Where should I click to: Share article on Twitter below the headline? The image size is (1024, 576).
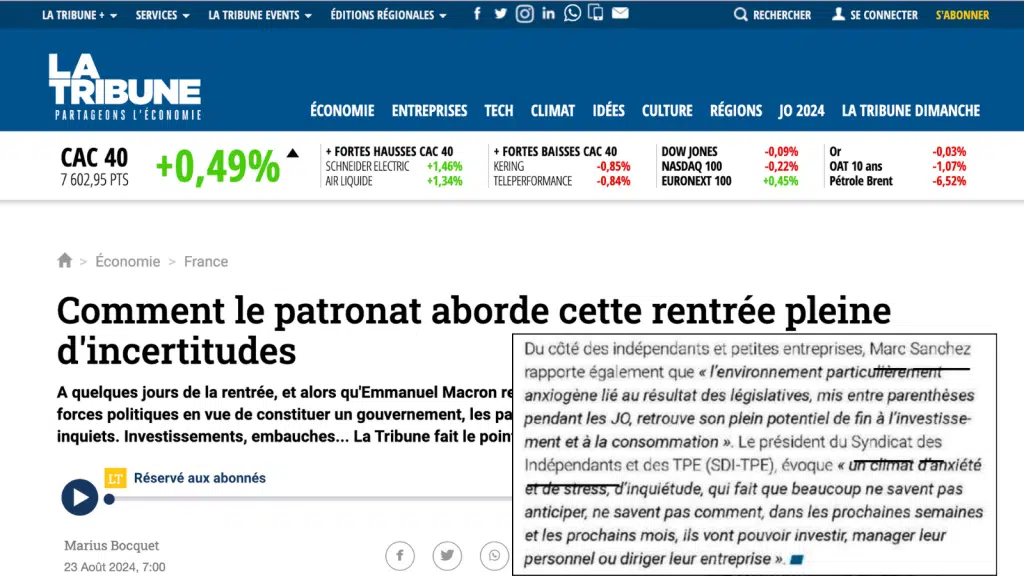point(447,555)
